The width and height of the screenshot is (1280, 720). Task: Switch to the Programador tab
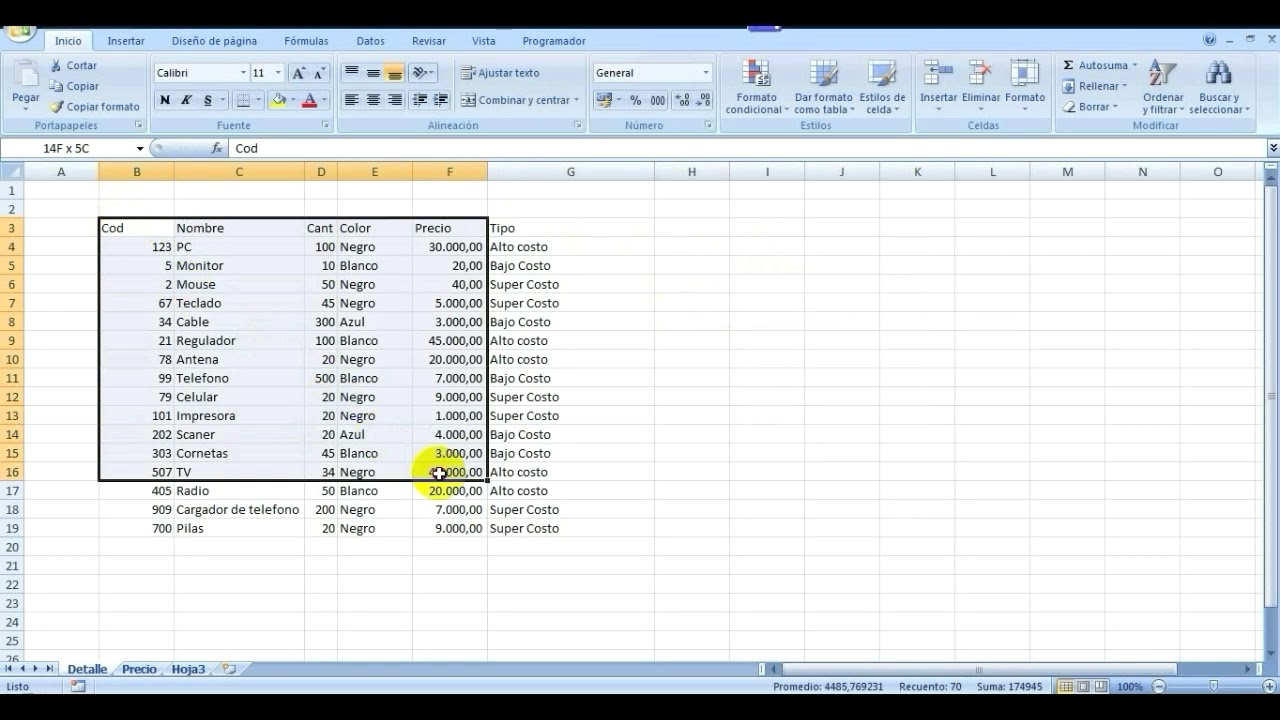(x=554, y=41)
